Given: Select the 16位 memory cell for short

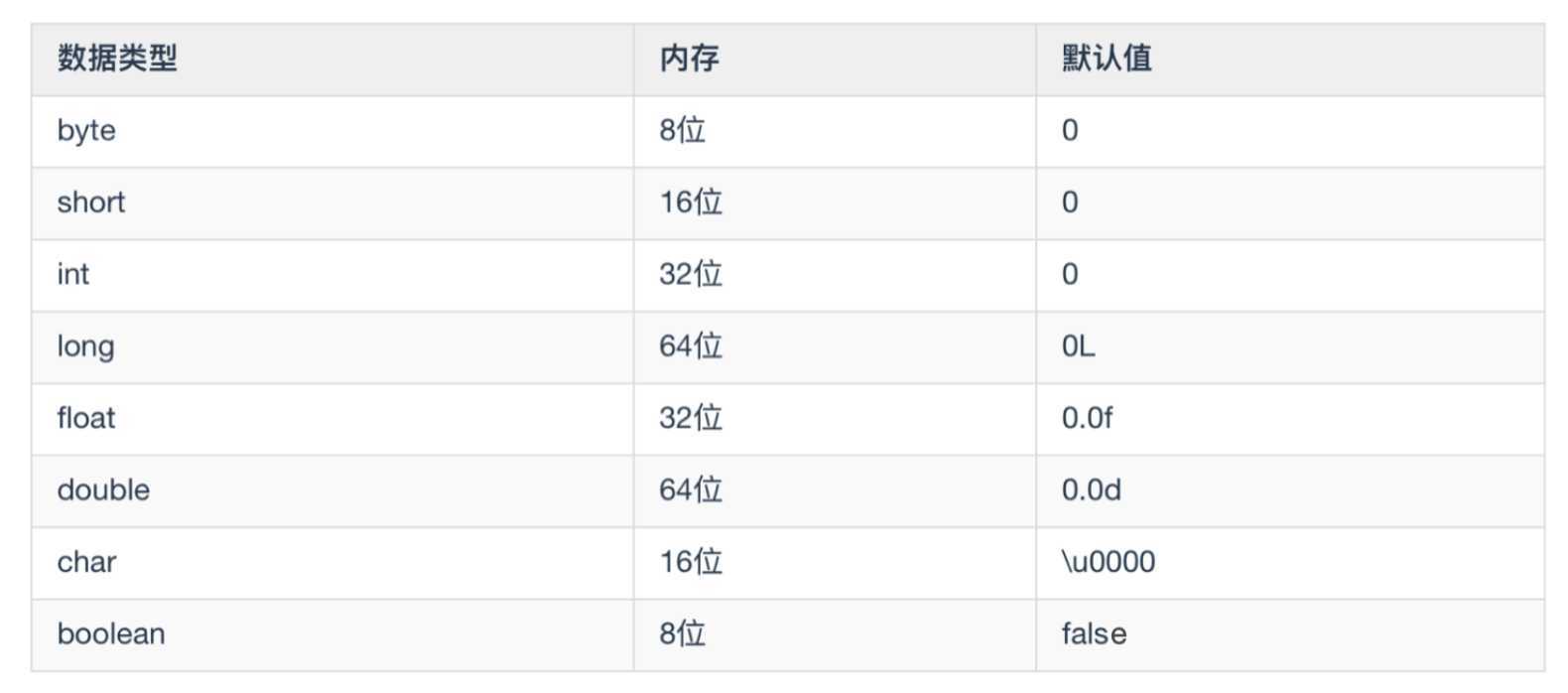Looking at the screenshot, I should click(691, 203).
